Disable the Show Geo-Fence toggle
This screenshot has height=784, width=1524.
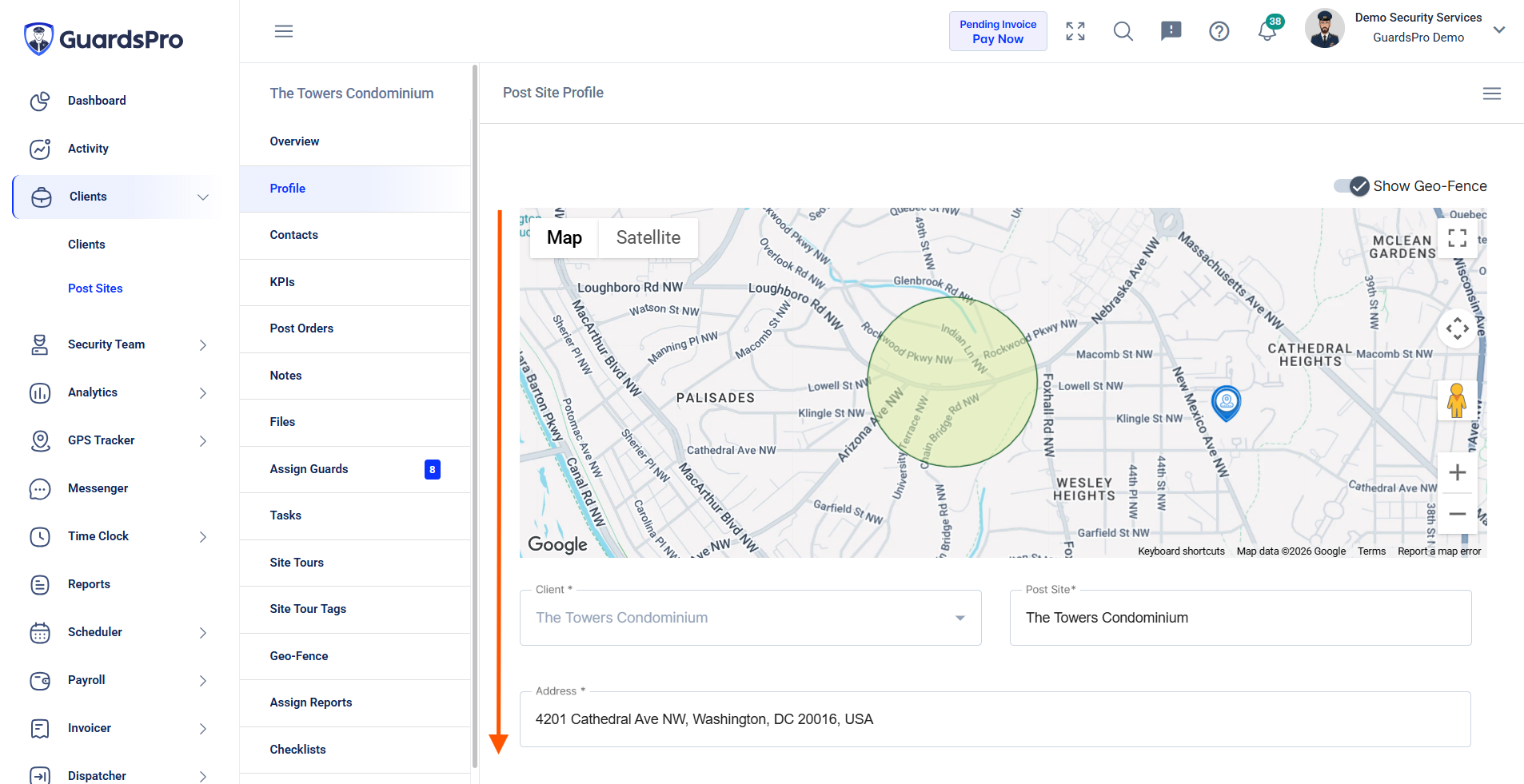click(x=1351, y=186)
